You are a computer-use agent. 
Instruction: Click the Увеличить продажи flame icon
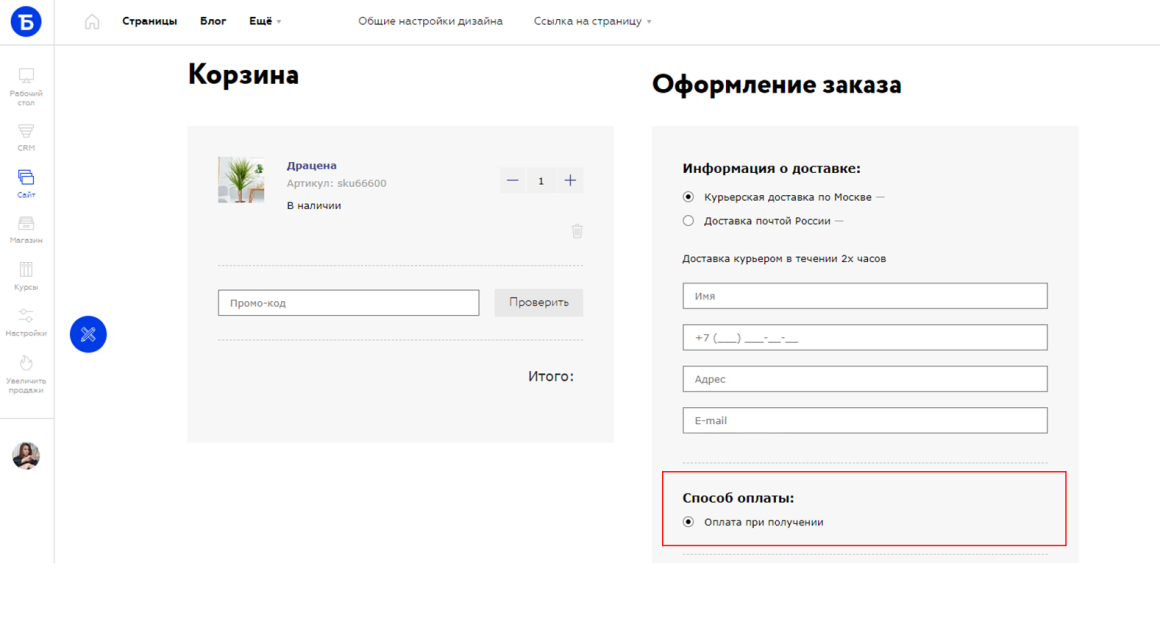coord(26,362)
